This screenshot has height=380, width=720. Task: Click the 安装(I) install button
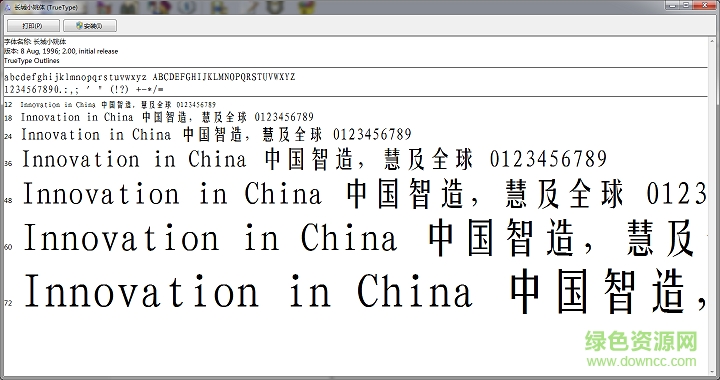(90, 26)
